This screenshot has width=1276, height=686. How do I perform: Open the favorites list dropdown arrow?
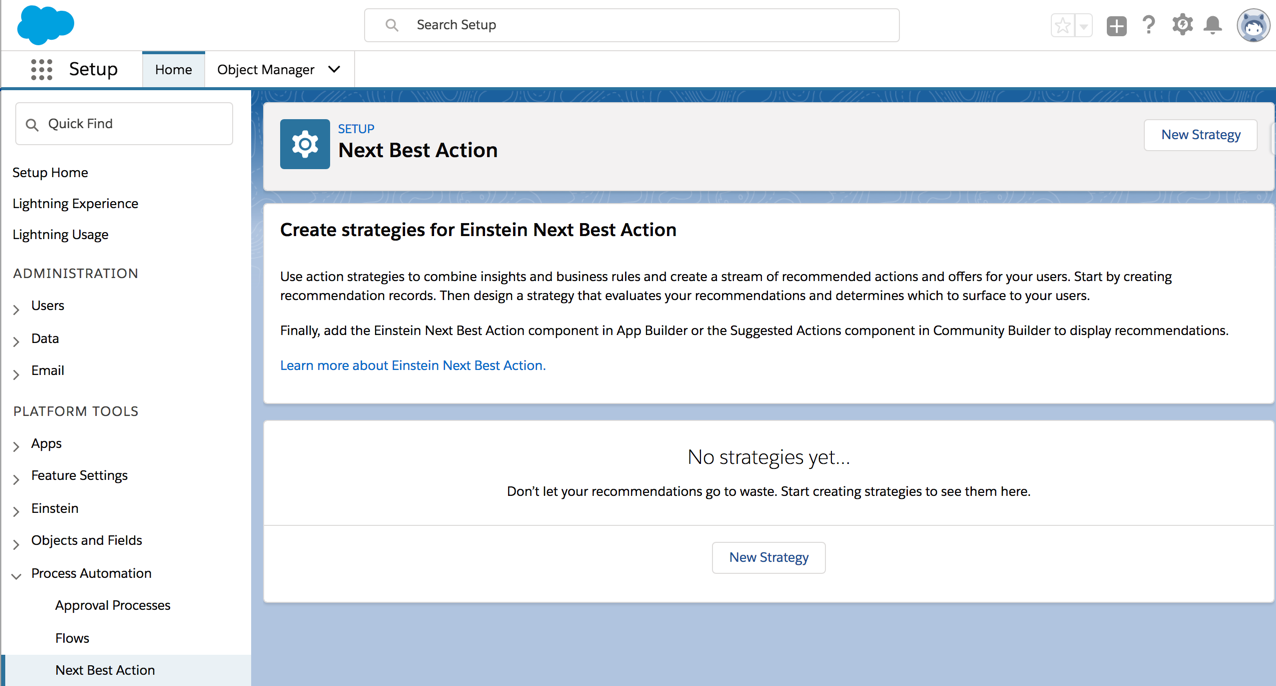click(x=1084, y=27)
